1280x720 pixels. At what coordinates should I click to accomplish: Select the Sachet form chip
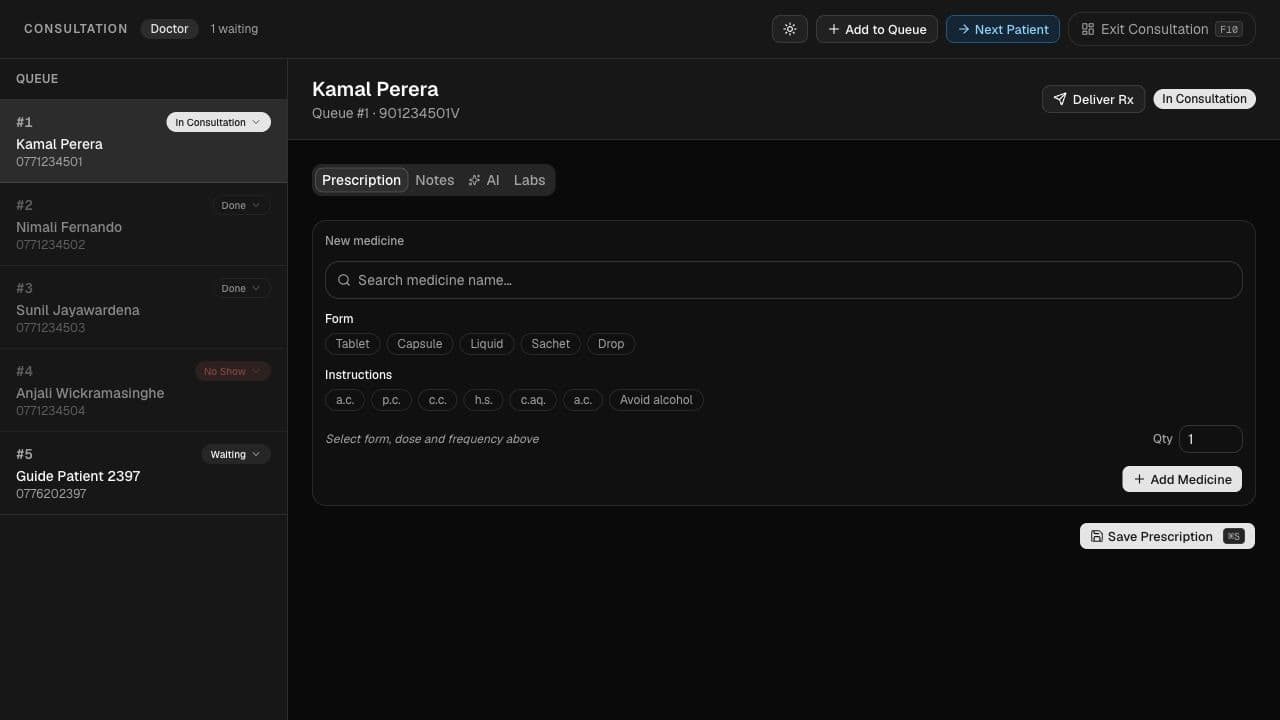click(551, 344)
